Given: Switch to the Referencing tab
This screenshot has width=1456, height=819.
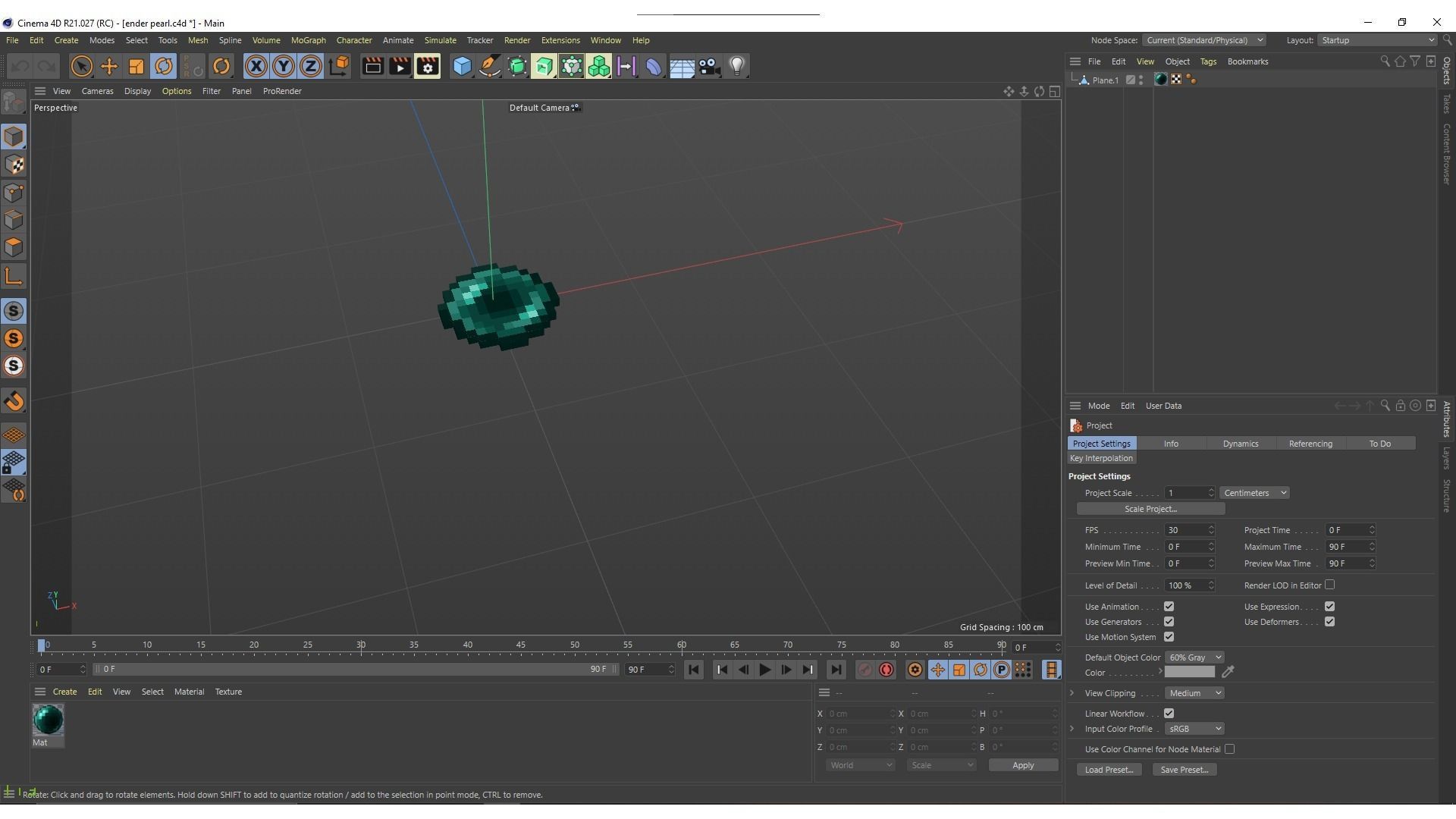Looking at the screenshot, I should click(x=1310, y=444).
